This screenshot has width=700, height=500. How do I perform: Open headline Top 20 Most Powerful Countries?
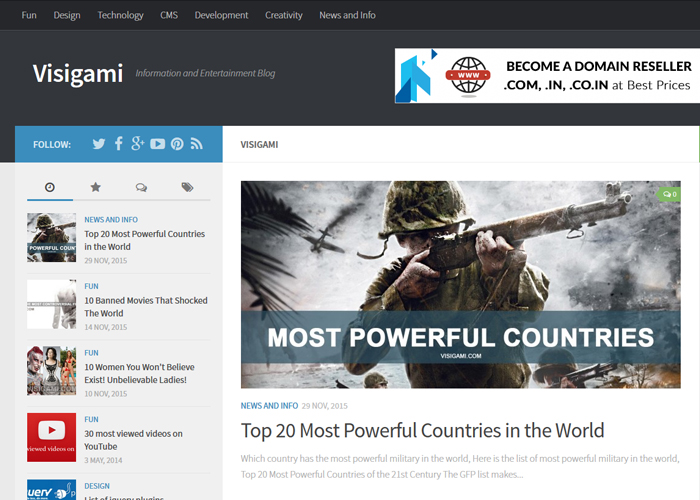tap(422, 430)
